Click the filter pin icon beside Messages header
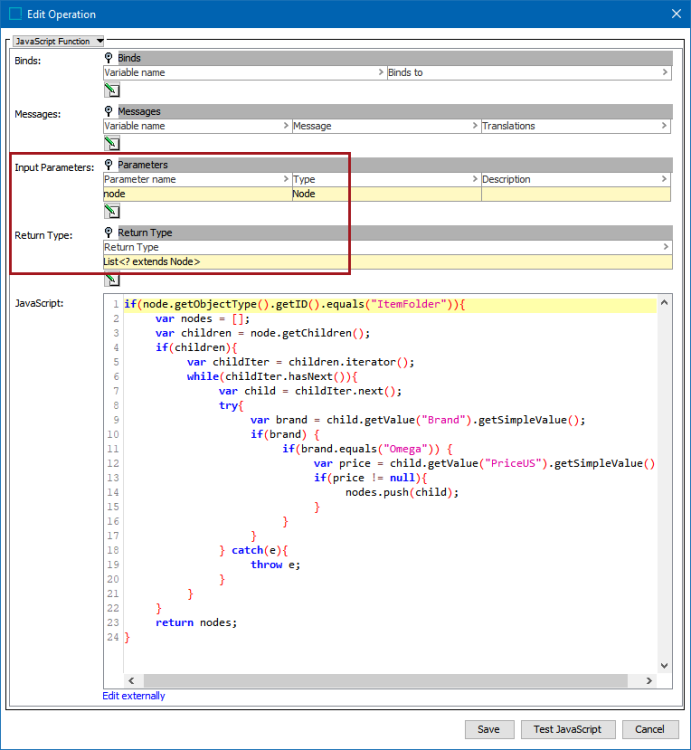 [109, 111]
